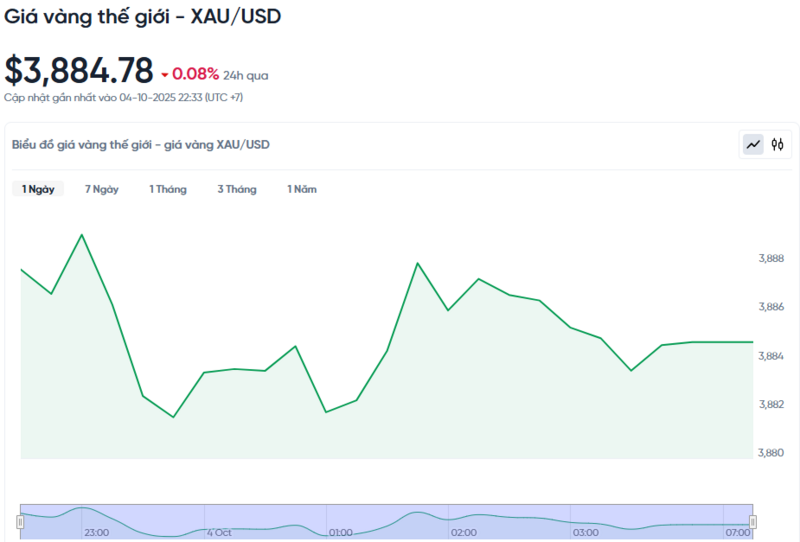Viewport: 800px width, 542px height.
Task: Show the 1 Tháng price range
Action: click(x=168, y=189)
